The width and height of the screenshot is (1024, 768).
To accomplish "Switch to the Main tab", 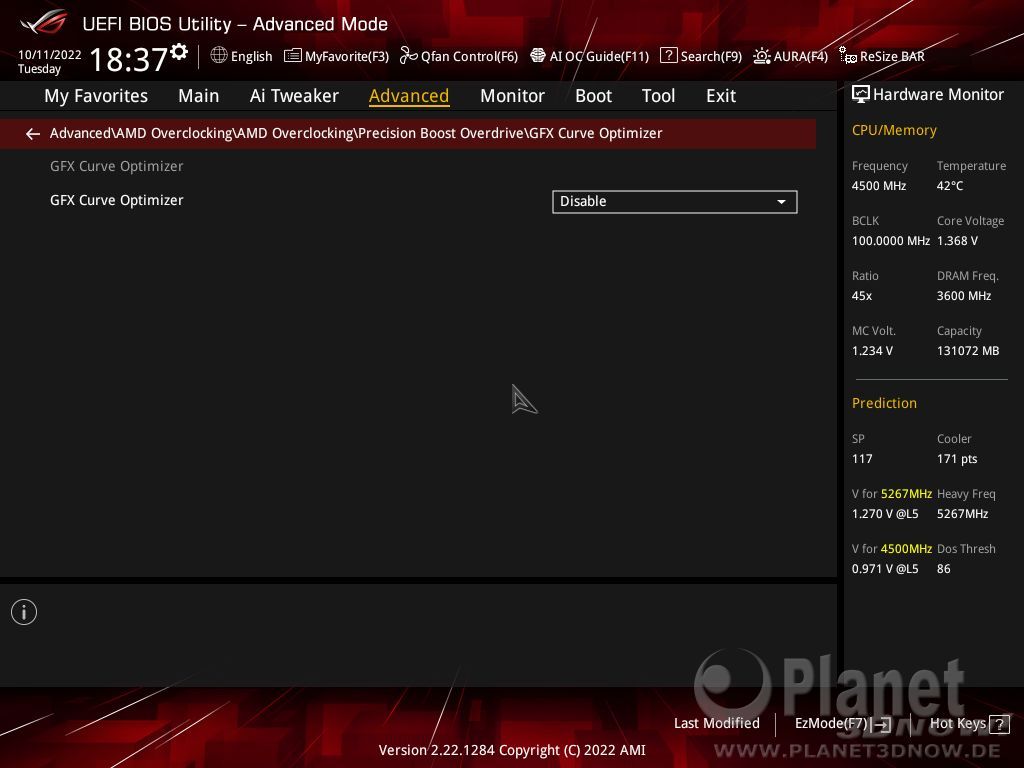I will tap(199, 96).
